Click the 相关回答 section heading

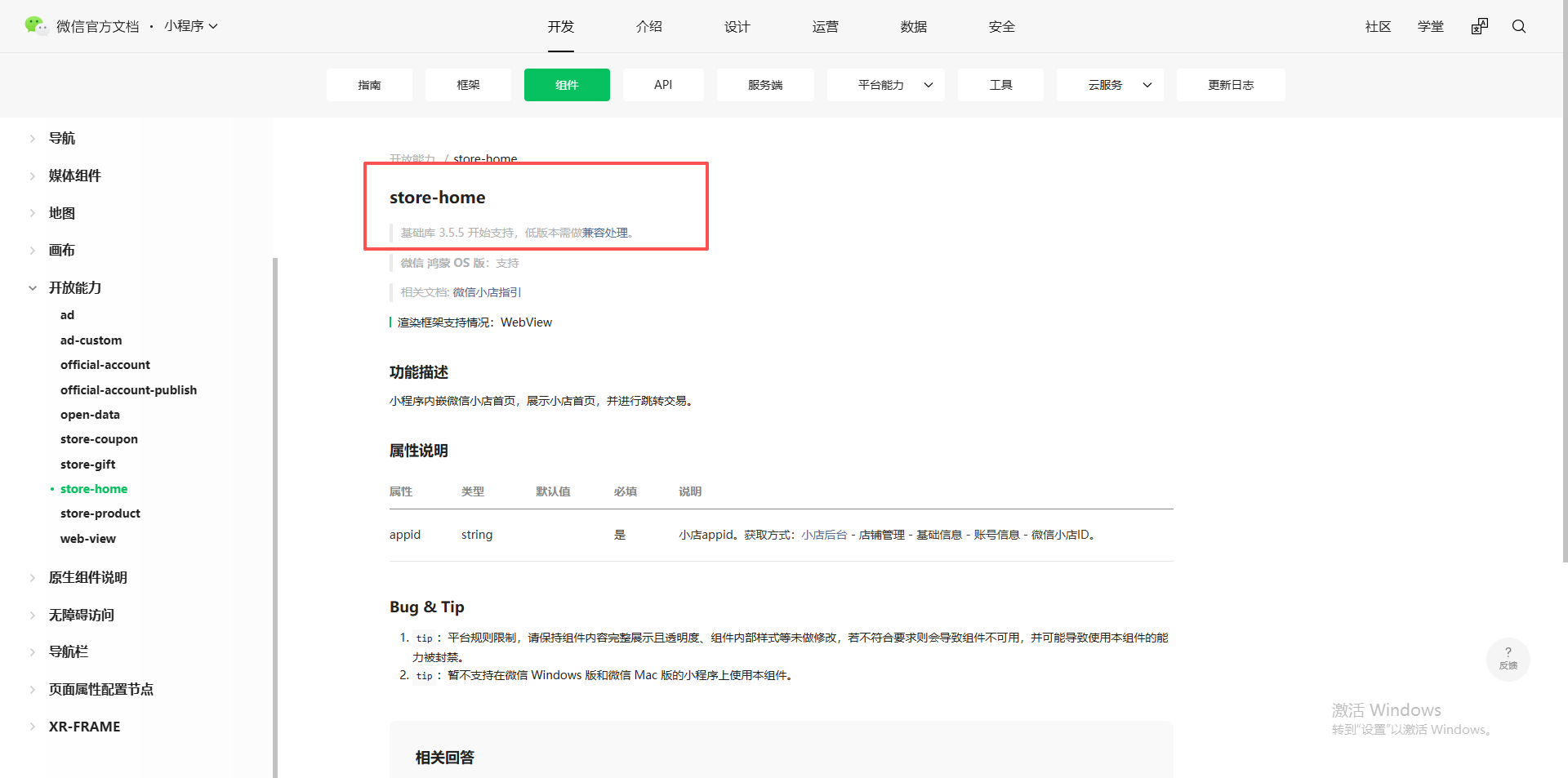(x=445, y=758)
